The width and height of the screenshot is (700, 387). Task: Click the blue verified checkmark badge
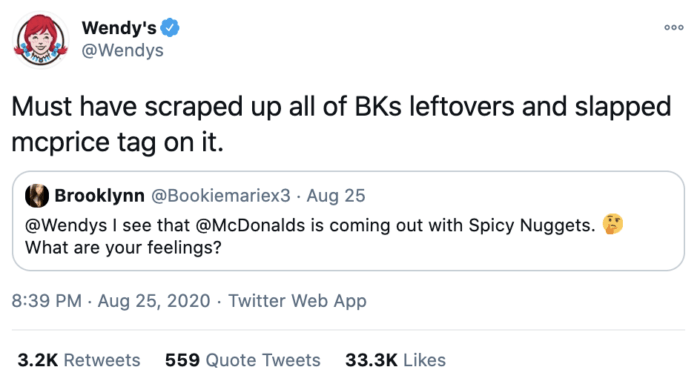click(170, 28)
